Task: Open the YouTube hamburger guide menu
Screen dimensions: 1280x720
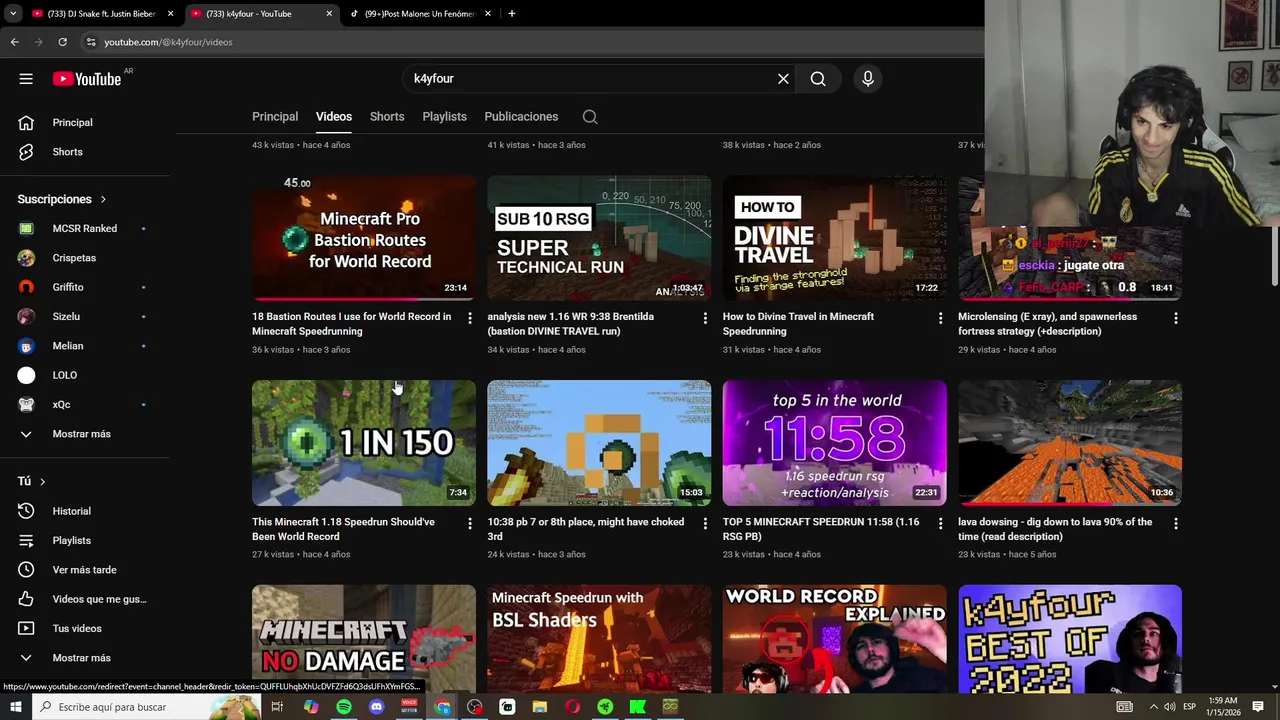Action: coord(26,79)
